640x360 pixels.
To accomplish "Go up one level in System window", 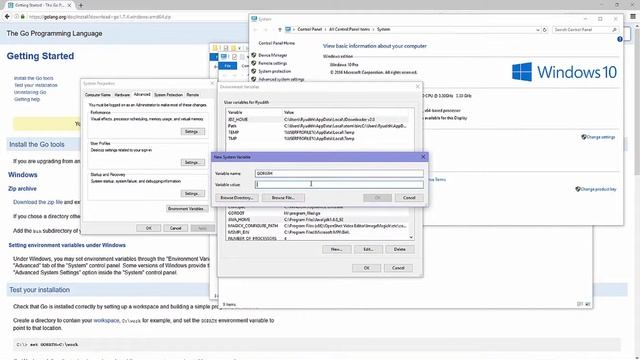I will coord(280,29).
